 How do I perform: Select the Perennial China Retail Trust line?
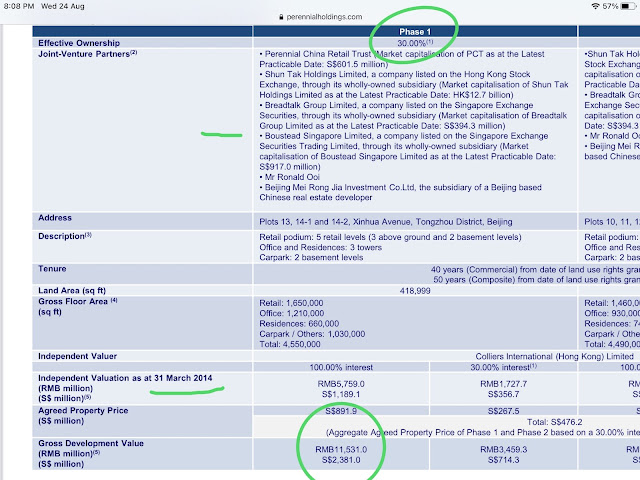[x=402, y=59]
